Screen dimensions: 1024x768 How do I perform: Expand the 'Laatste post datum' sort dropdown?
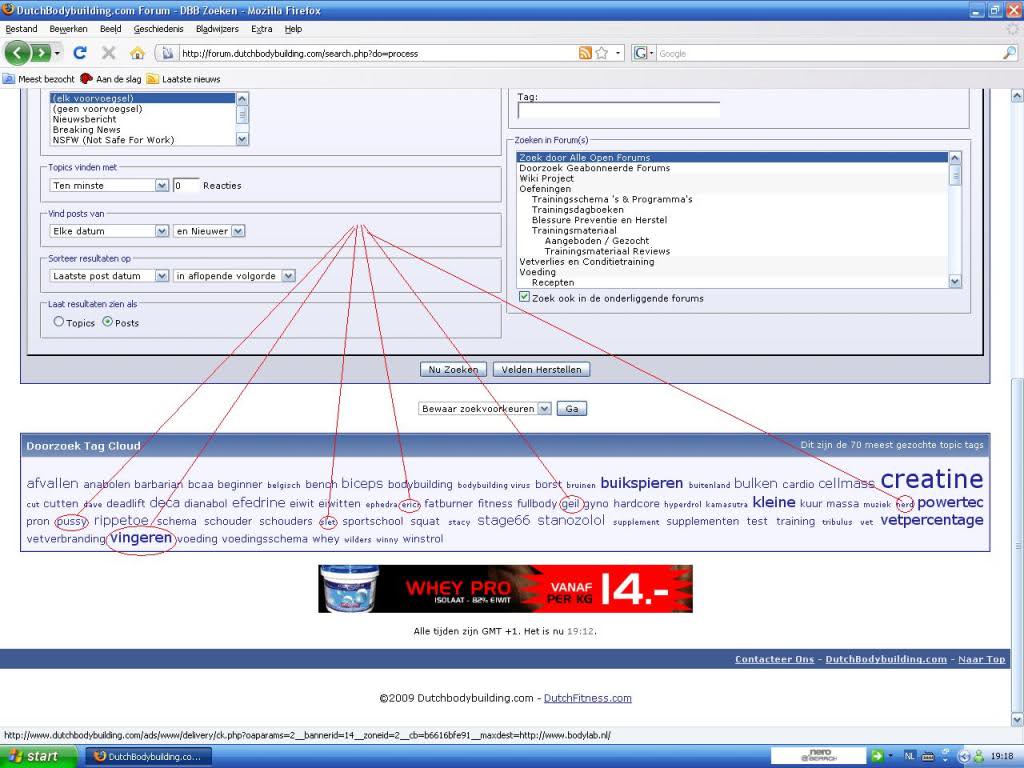[109, 276]
